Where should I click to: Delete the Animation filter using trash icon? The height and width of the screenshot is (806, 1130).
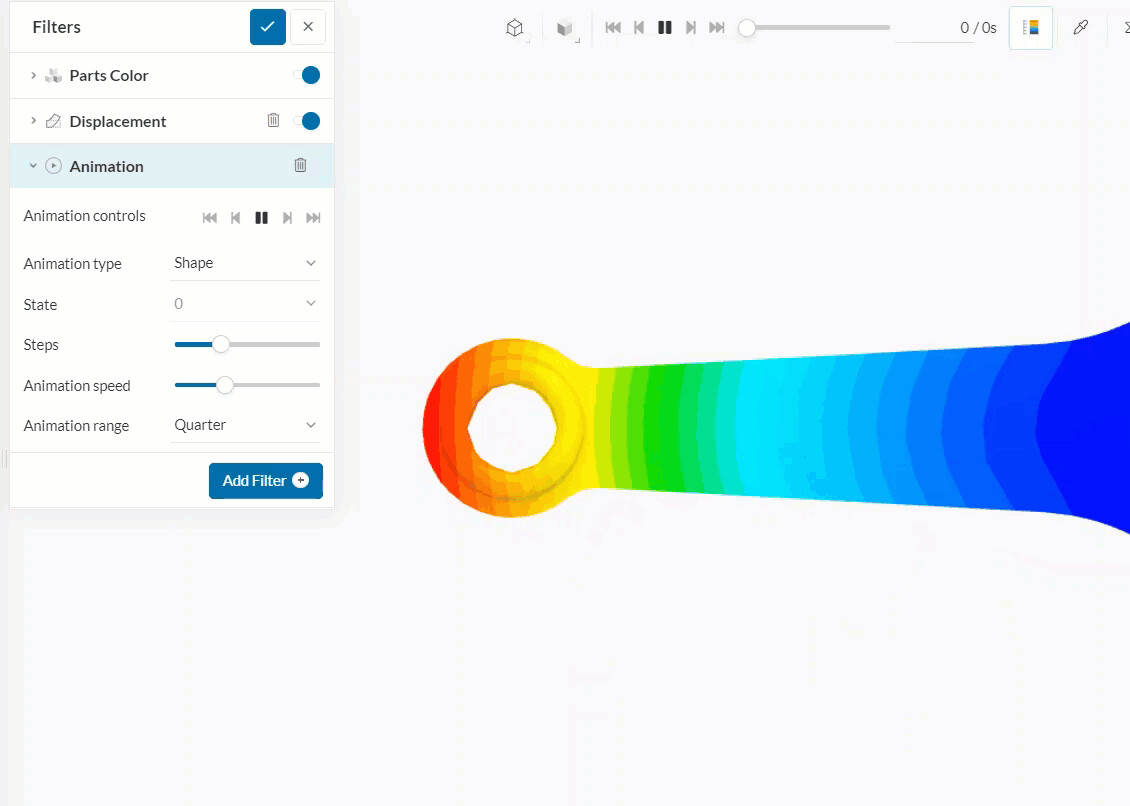pyautogui.click(x=300, y=165)
